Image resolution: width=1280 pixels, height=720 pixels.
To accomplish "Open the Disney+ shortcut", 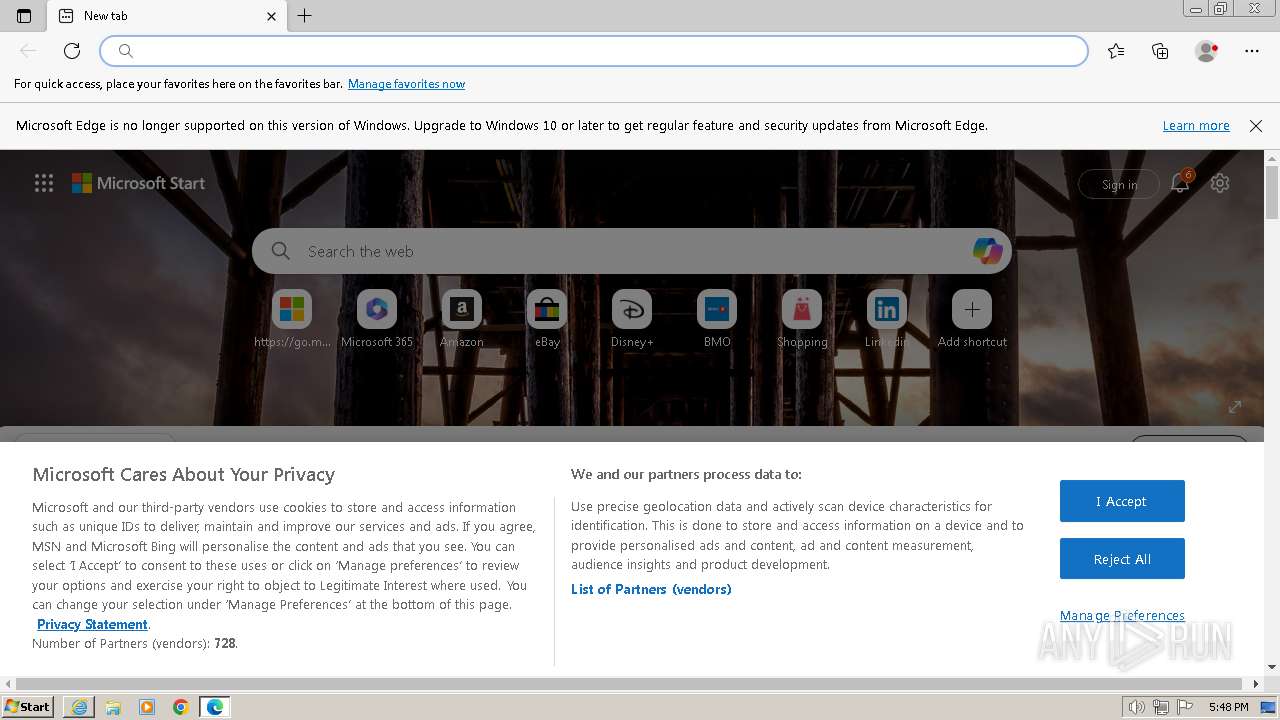I will tap(632, 319).
